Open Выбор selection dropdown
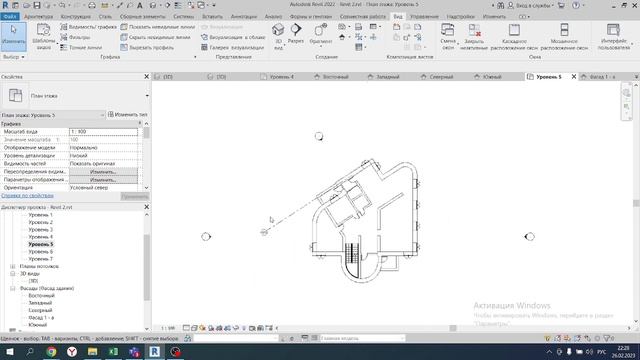 [x=13, y=57]
